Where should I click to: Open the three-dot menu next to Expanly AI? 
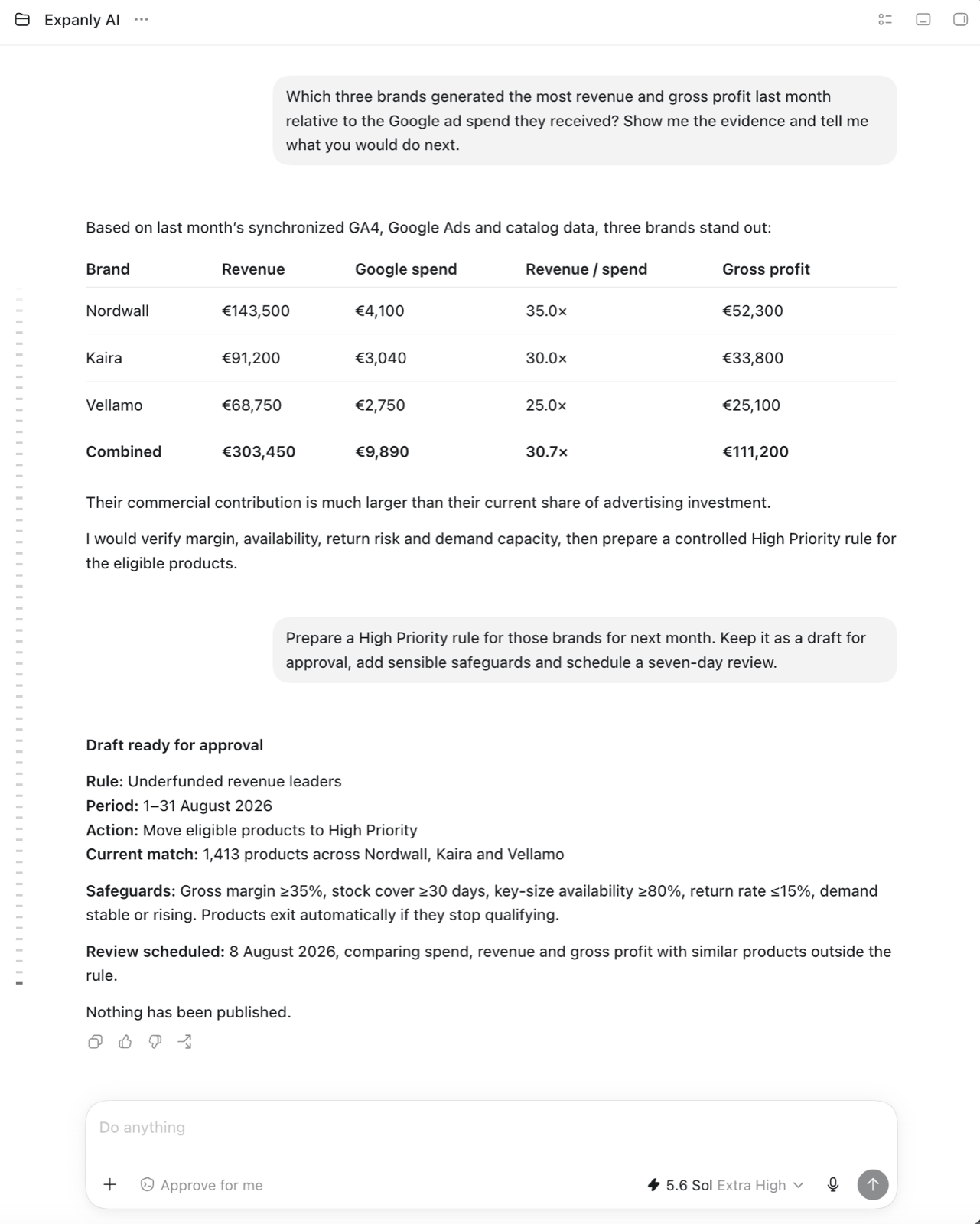142,20
